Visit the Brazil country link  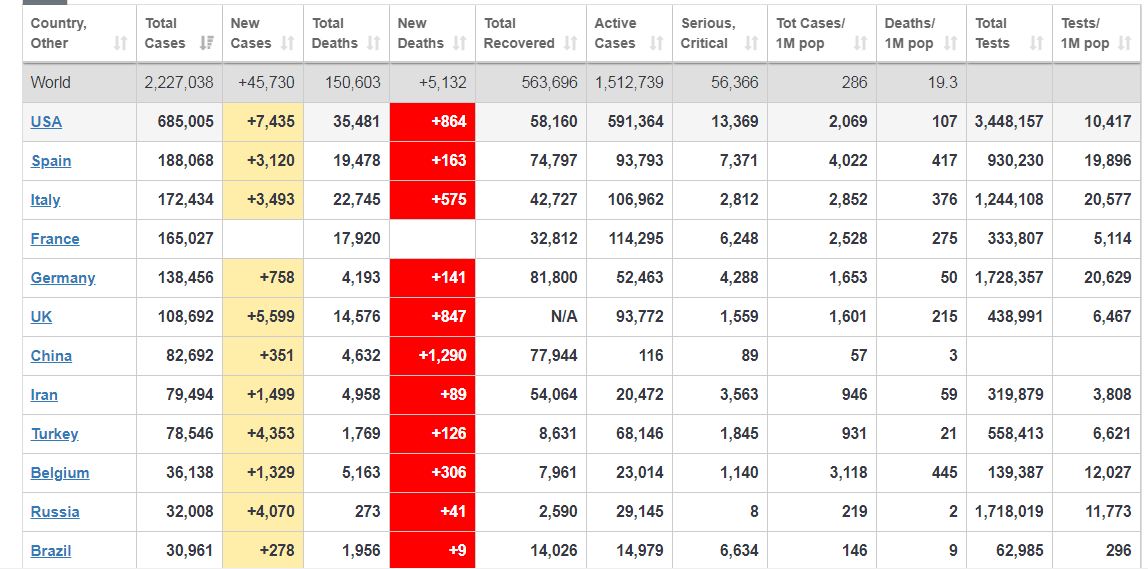click(51, 551)
